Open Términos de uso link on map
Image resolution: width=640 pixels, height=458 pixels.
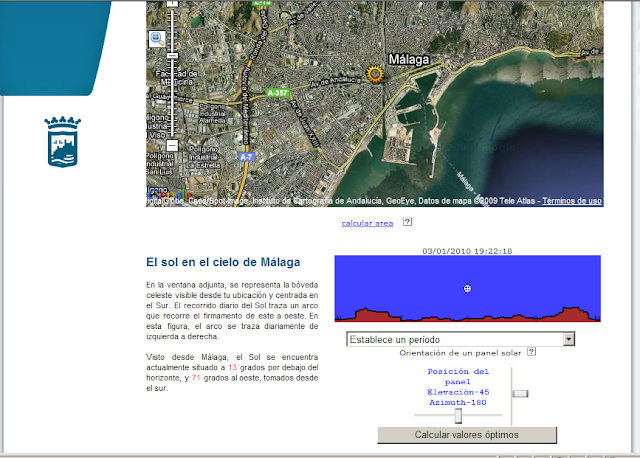click(x=571, y=201)
